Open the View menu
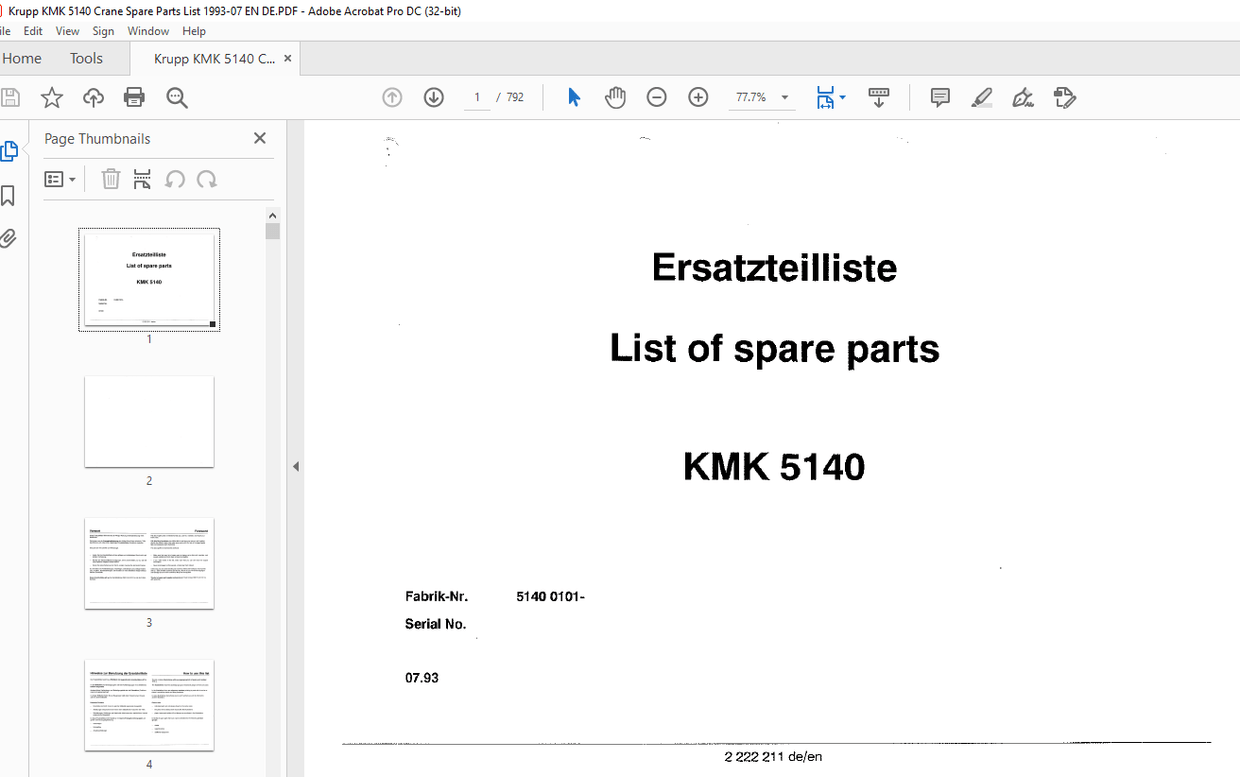1240x777 pixels. pyautogui.click(x=67, y=30)
